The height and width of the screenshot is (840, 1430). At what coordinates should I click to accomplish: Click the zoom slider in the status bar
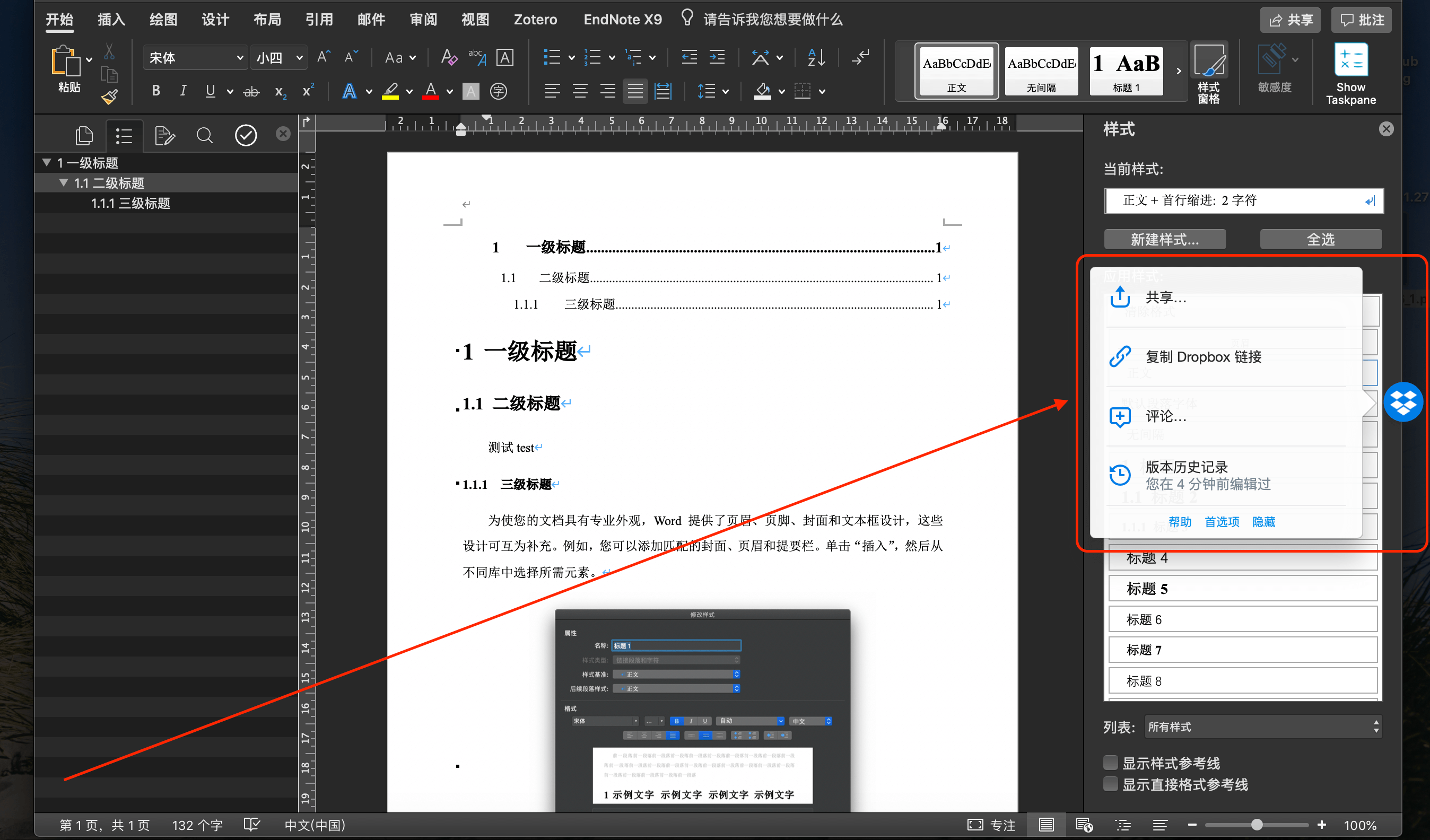point(1257,825)
